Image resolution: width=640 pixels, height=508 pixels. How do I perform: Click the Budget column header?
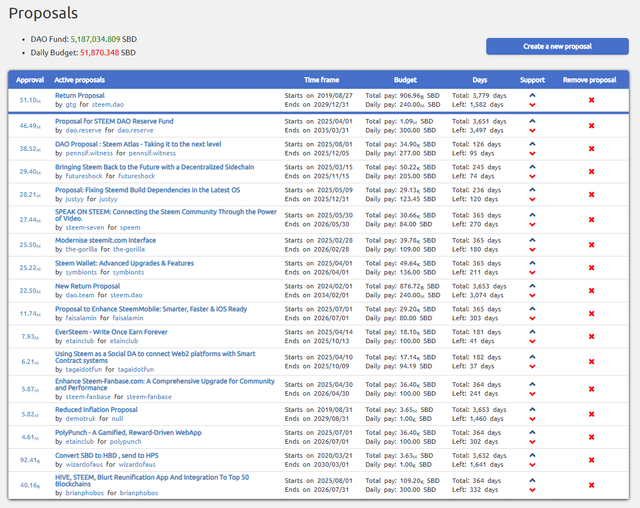[x=405, y=80]
